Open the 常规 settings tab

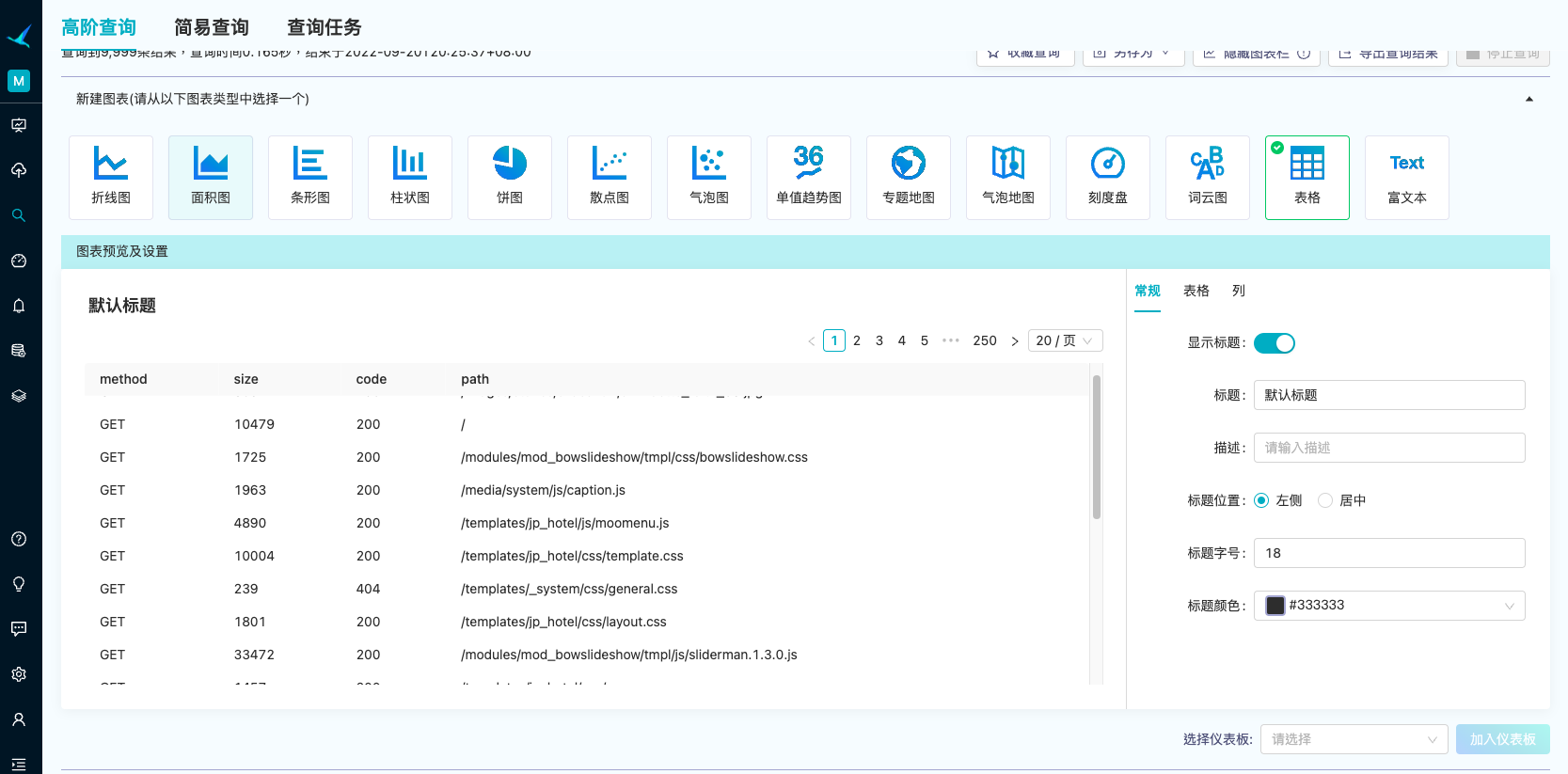click(x=1148, y=291)
